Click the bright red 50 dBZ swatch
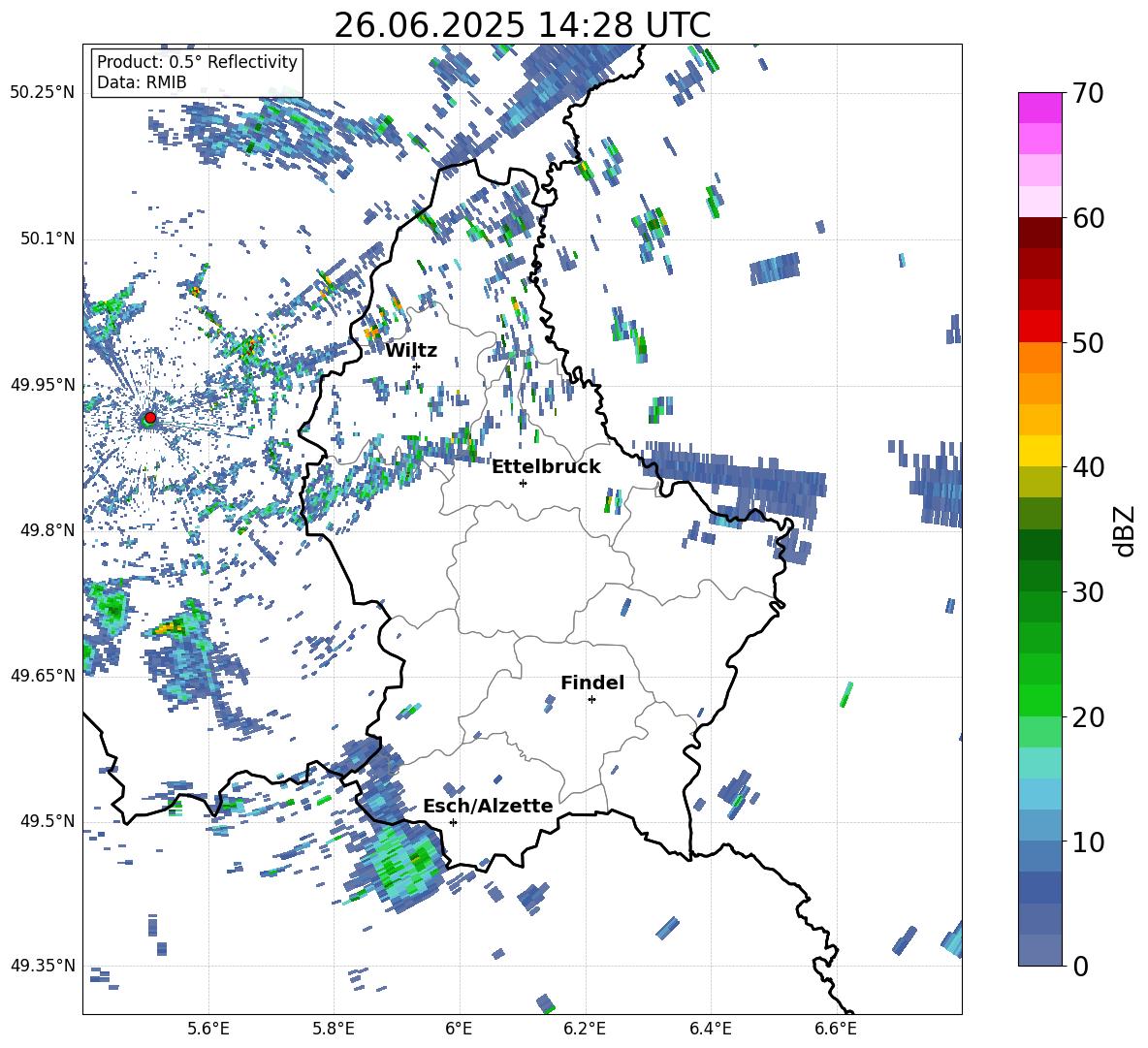Screen dimensions: 1148x1048 tap(1039, 327)
